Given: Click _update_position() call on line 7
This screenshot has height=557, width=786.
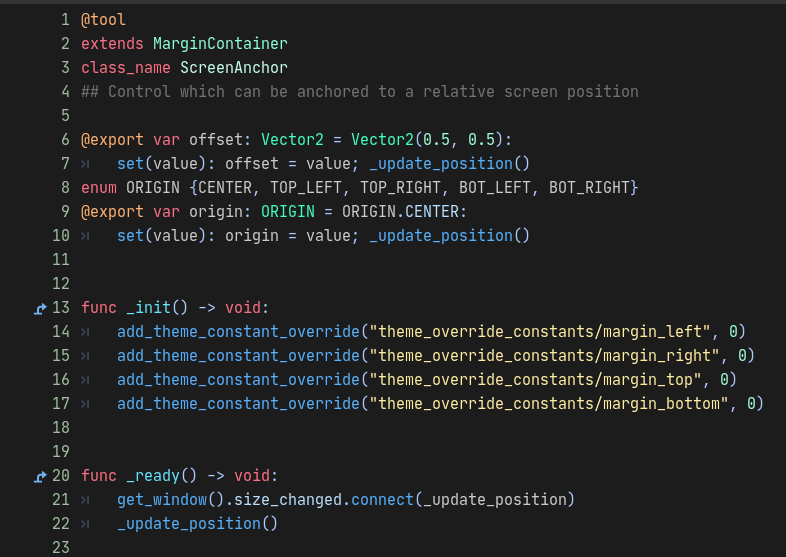Looking at the screenshot, I should pos(449,163).
